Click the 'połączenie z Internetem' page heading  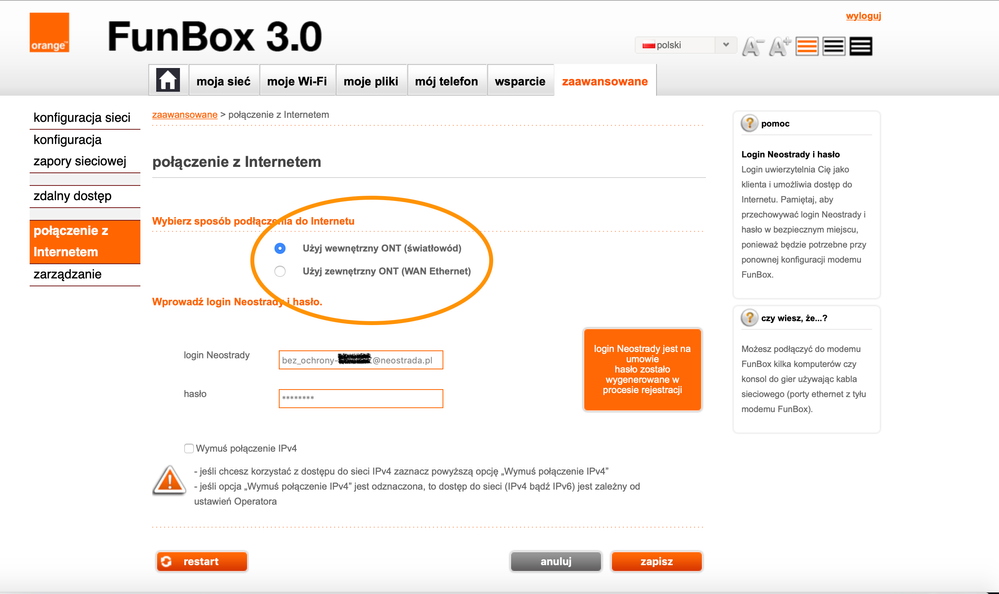(236, 162)
